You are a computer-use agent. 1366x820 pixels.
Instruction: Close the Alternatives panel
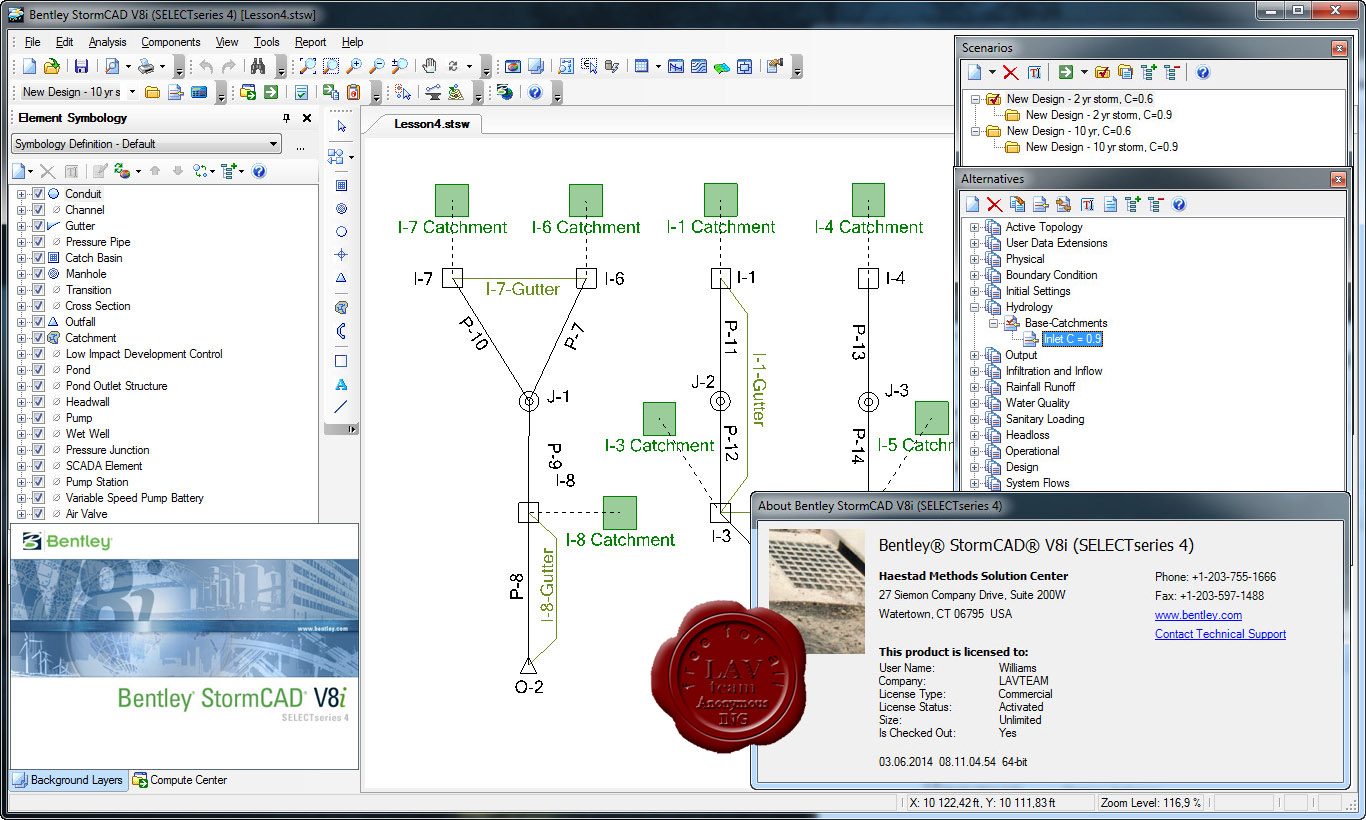tap(1339, 179)
